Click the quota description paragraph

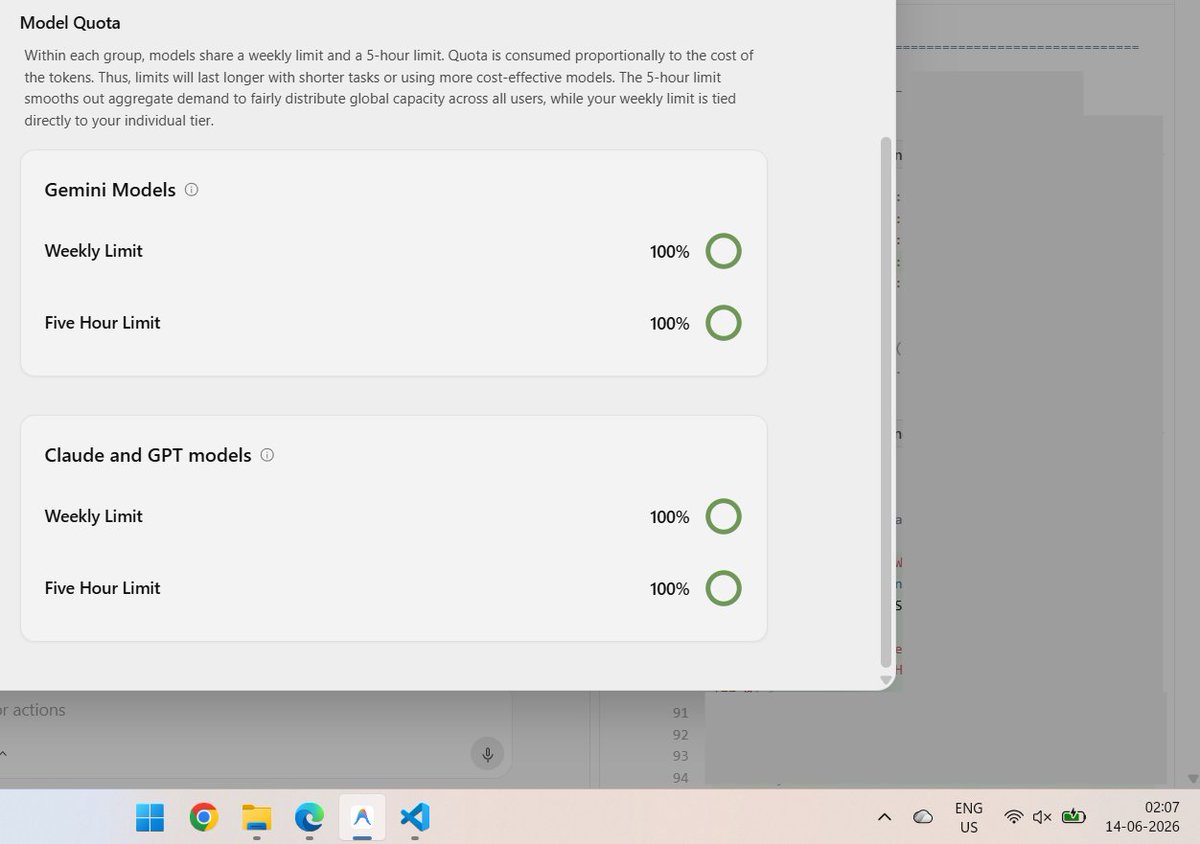[389, 88]
